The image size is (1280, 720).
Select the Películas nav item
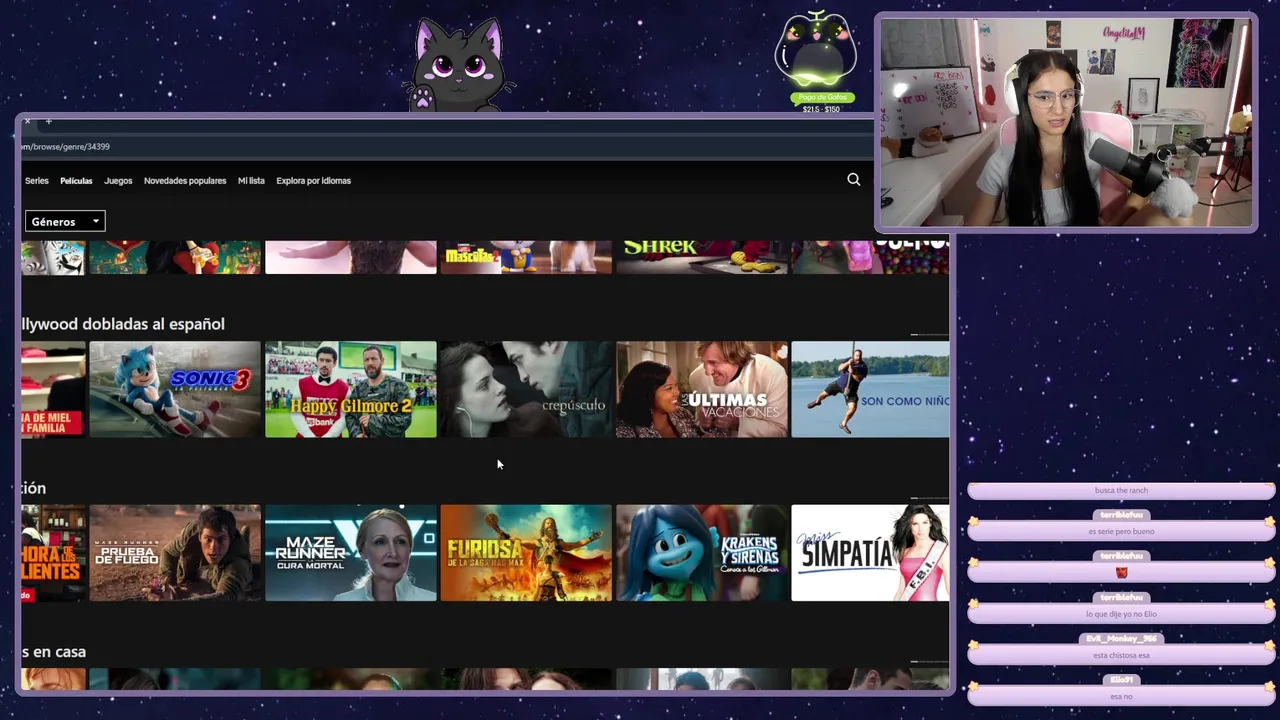tap(76, 181)
